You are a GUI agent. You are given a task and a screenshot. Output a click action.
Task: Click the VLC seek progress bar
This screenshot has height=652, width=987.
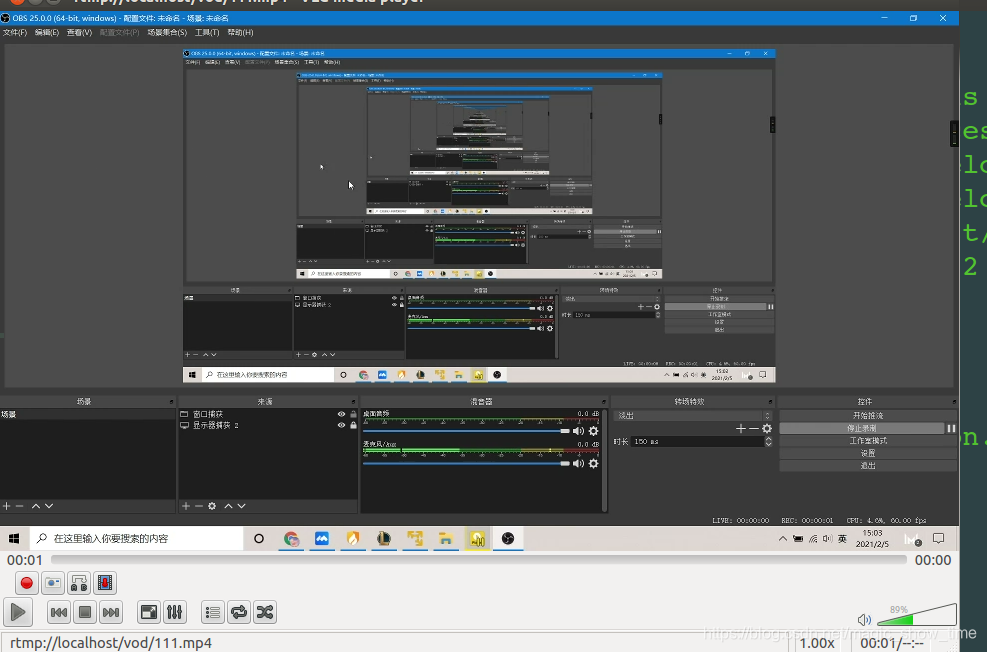click(x=478, y=559)
